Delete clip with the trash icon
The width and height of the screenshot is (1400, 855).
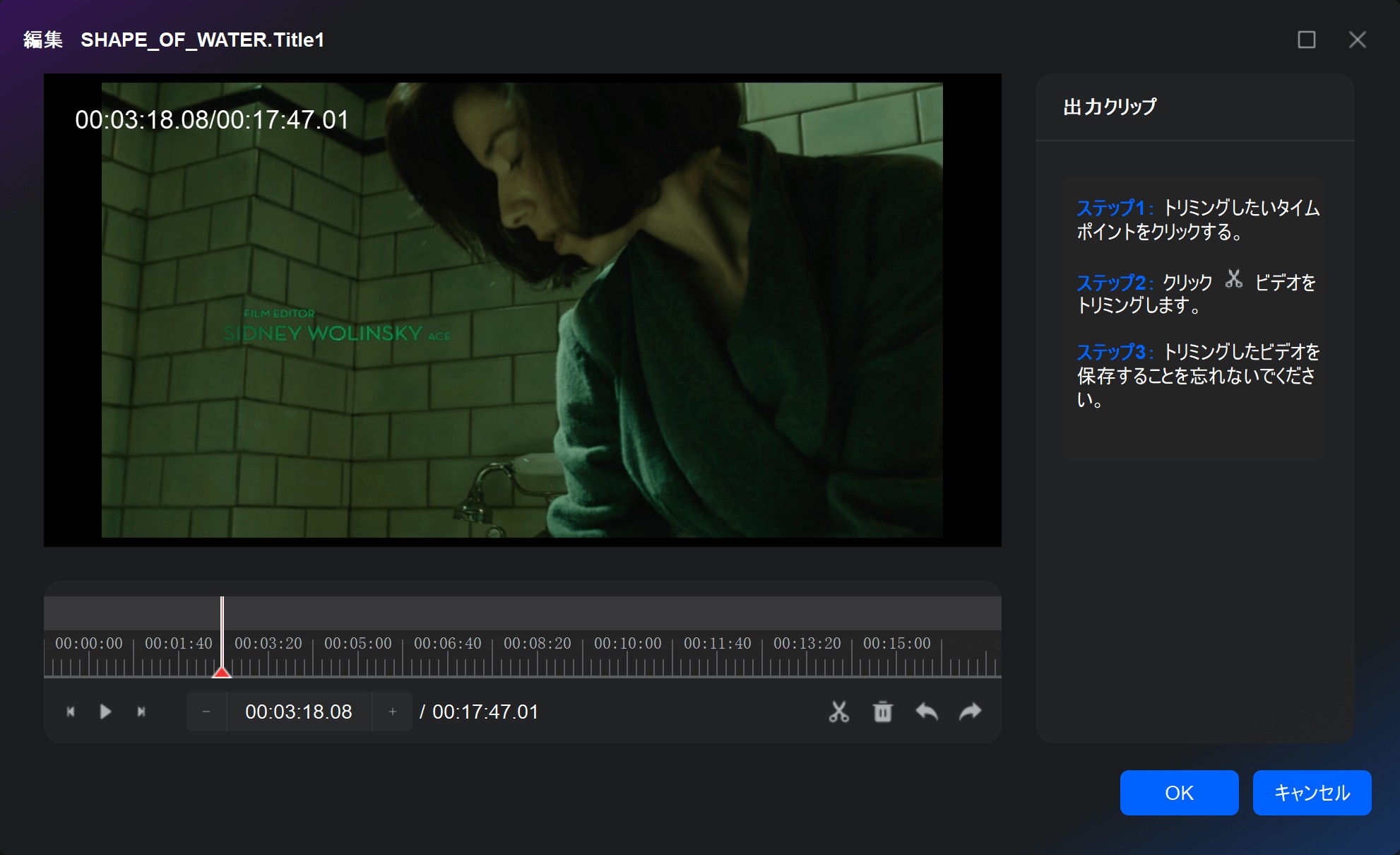pyautogui.click(x=882, y=712)
